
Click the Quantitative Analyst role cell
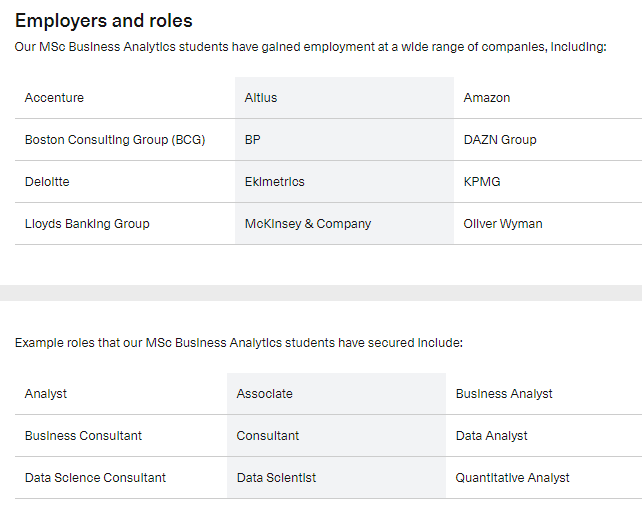544,478
